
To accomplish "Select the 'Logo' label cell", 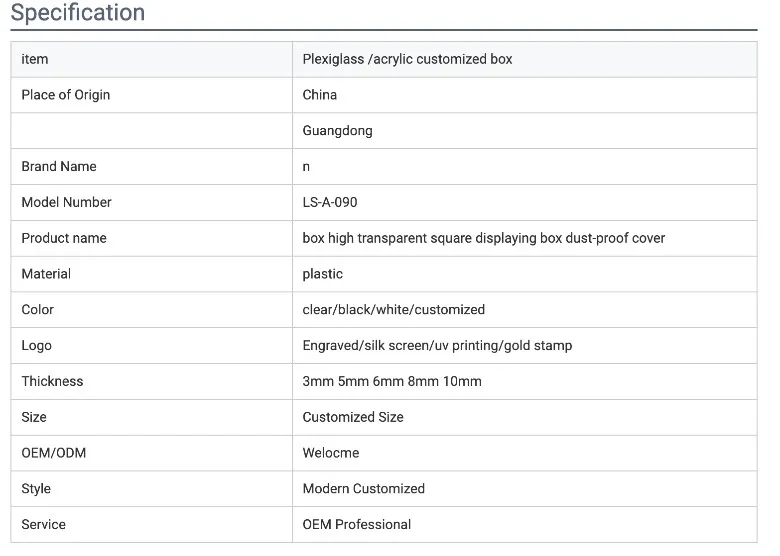I will [x=36, y=345].
